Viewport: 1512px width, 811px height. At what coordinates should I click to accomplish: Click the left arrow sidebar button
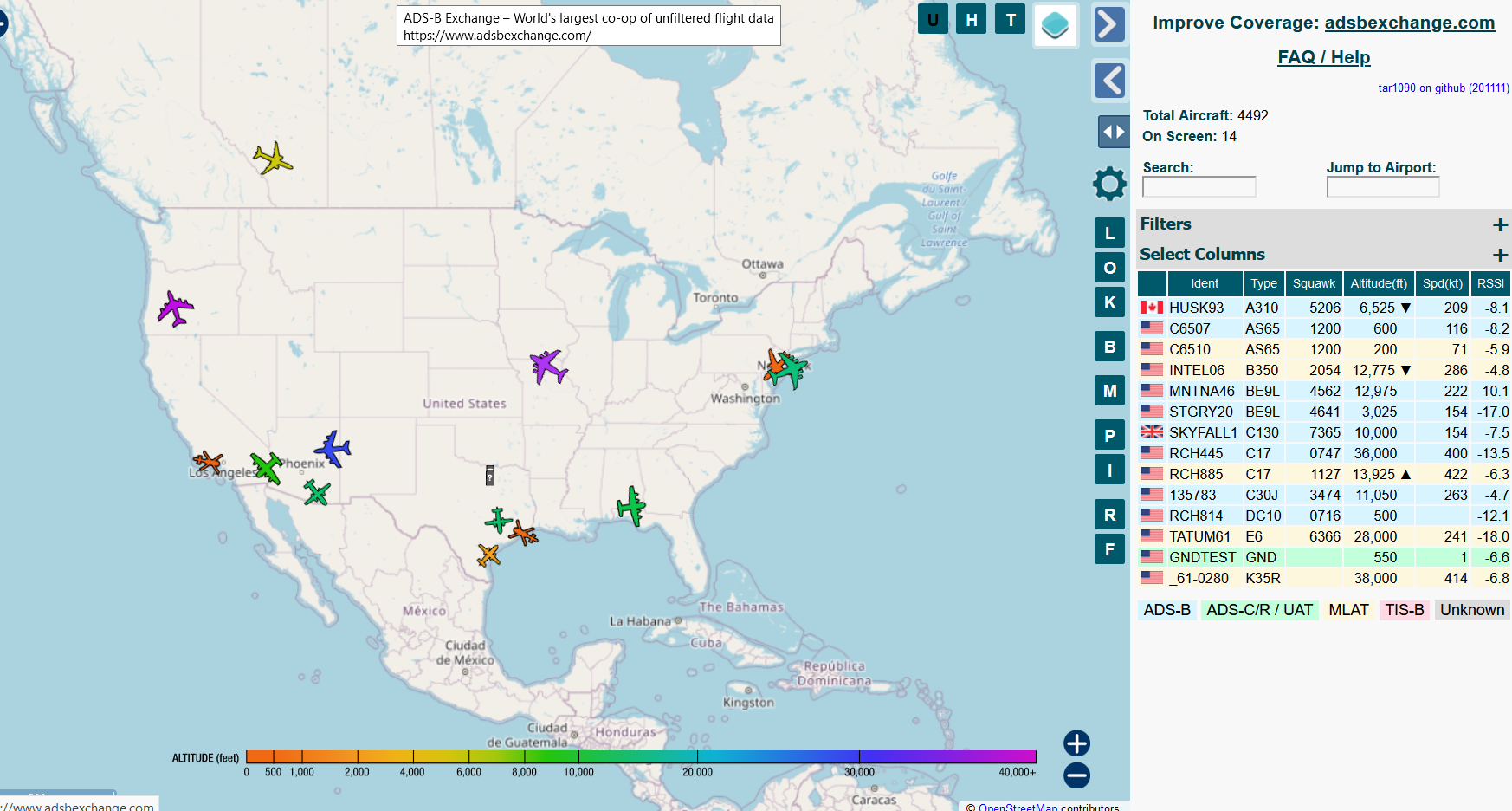[x=1110, y=81]
